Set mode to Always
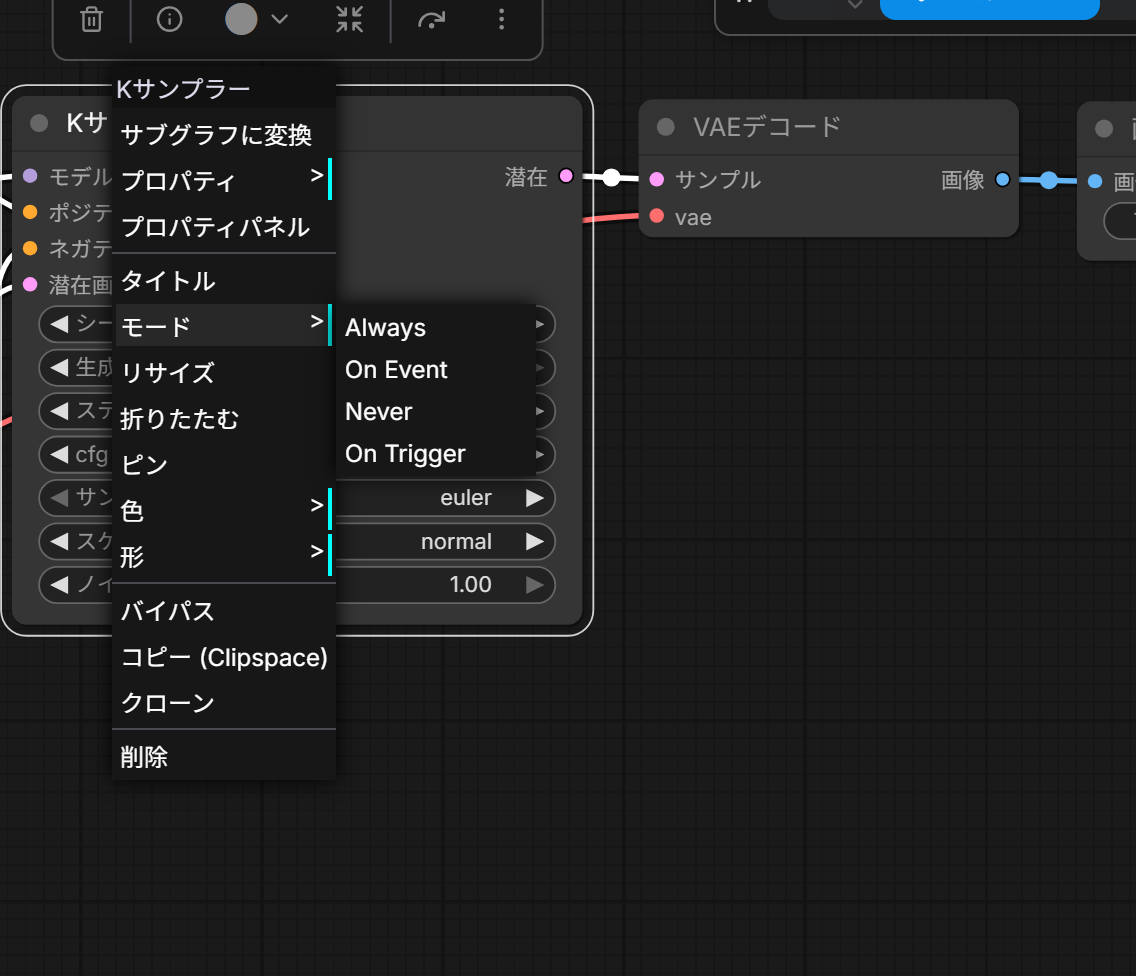Screen dimensions: 1136x976 (x=436, y=328)
